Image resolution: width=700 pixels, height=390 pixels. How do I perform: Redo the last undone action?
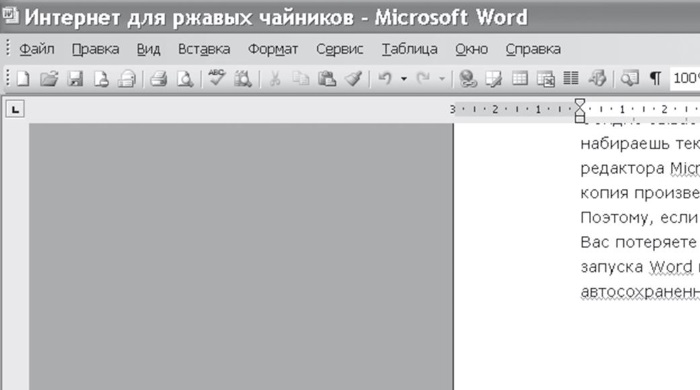click(423, 79)
